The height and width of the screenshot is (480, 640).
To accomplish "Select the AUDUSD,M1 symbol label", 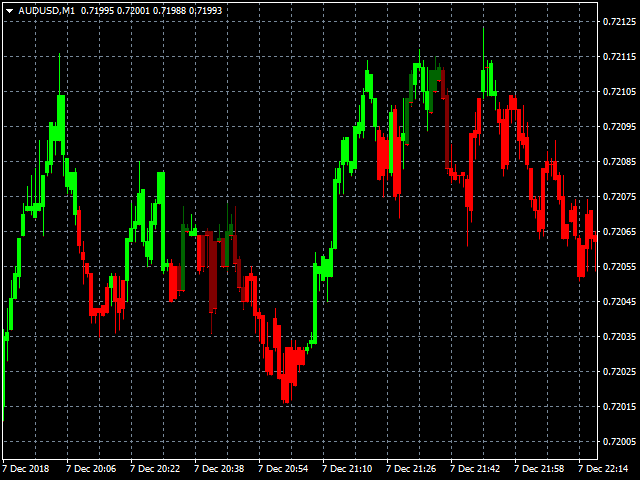I will (47, 11).
